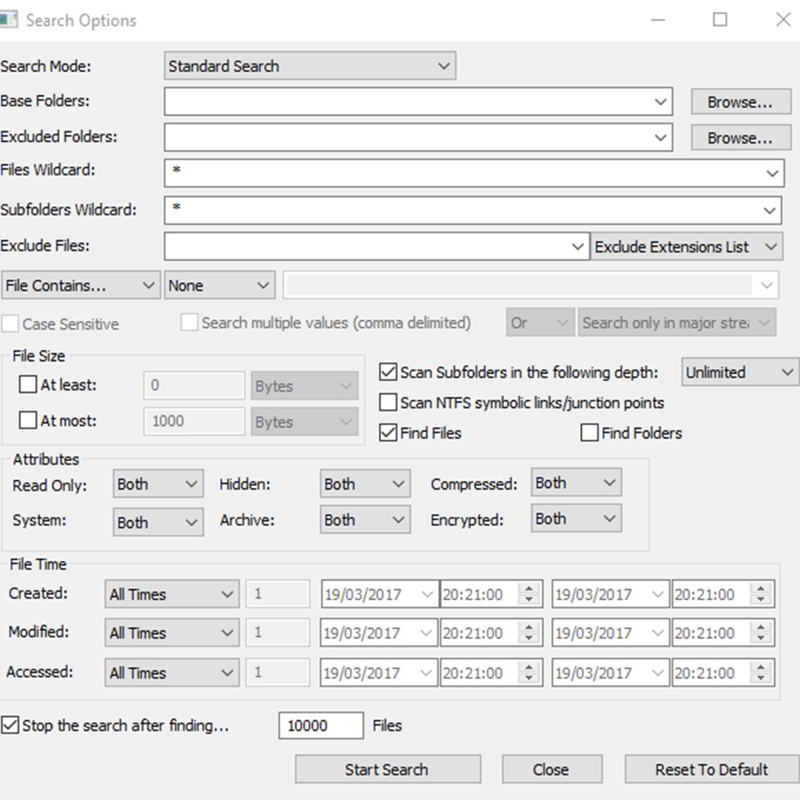
Task: Open the subfolder depth Unlimited dropdown
Action: point(739,372)
